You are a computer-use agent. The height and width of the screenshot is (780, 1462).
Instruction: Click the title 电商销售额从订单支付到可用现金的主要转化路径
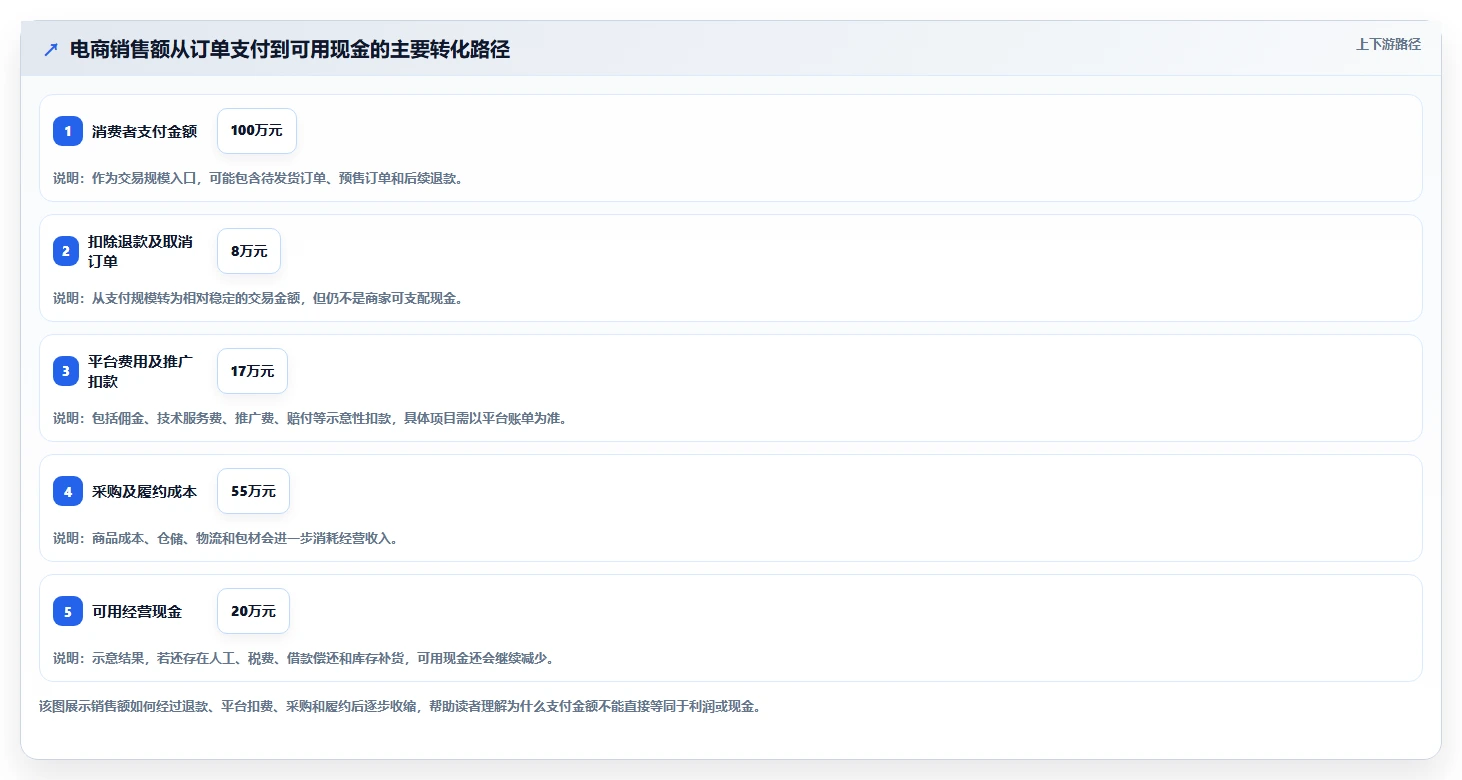point(290,50)
